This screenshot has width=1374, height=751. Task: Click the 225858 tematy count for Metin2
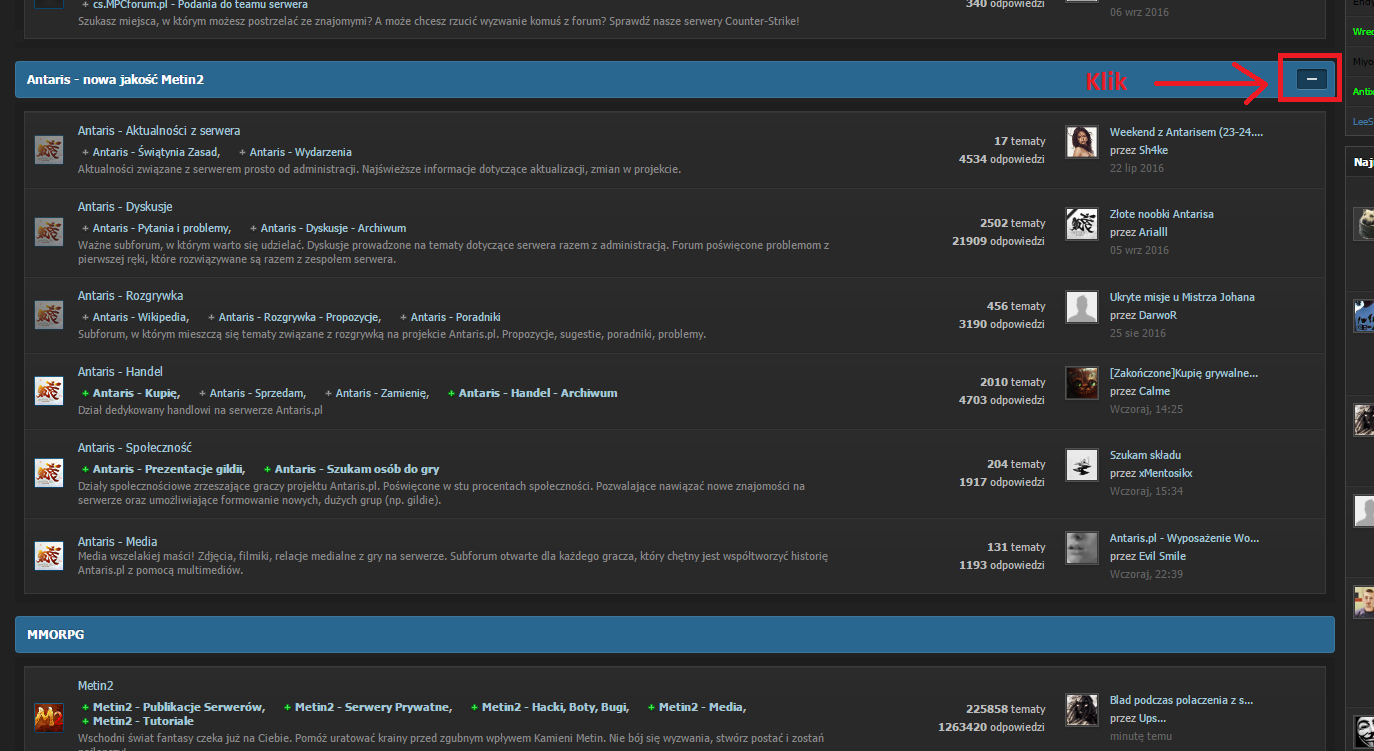tap(1006, 709)
